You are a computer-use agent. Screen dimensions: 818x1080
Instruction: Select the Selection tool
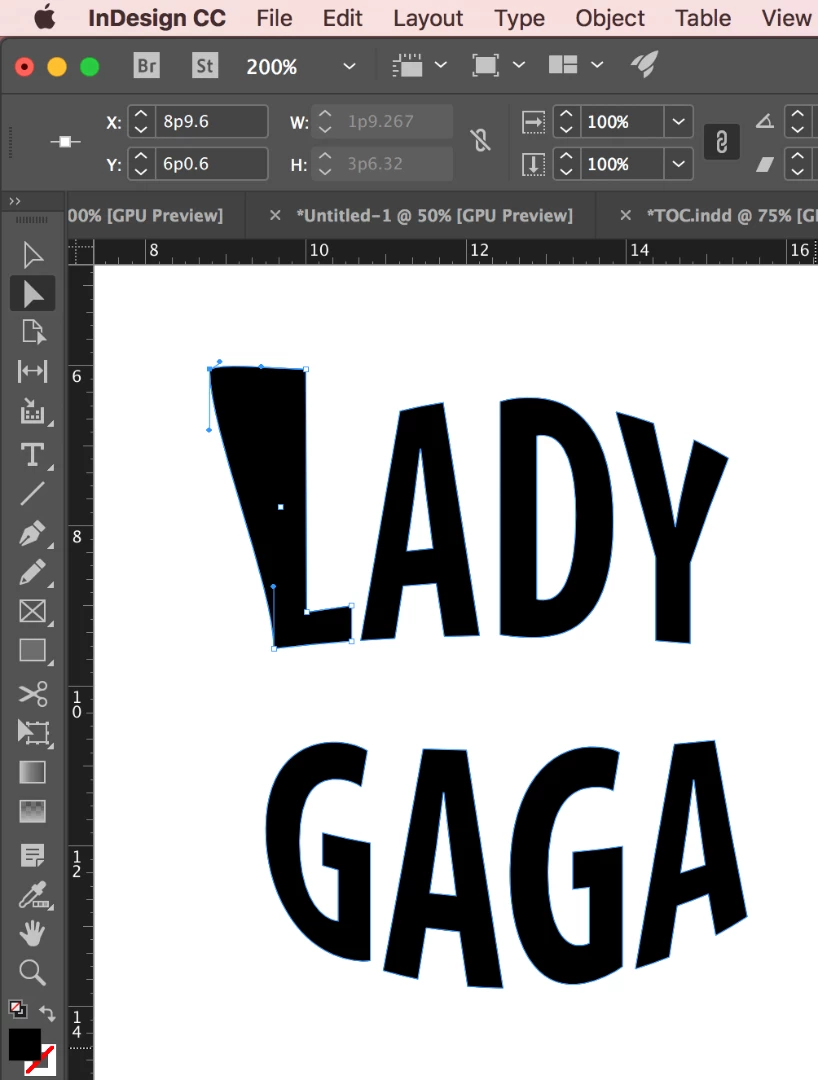[x=32, y=255]
